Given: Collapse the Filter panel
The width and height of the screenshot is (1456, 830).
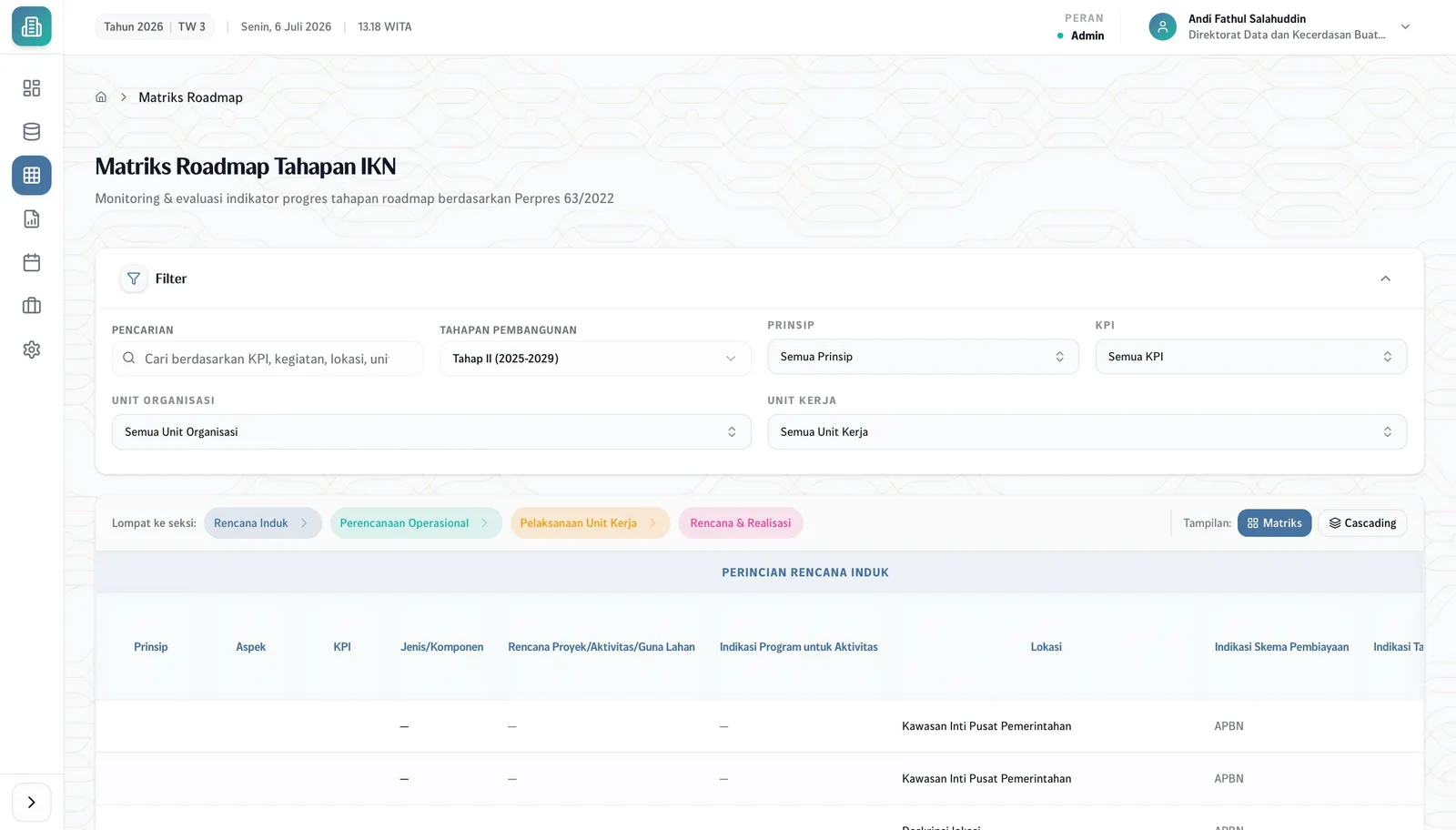Looking at the screenshot, I should point(1385,278).
